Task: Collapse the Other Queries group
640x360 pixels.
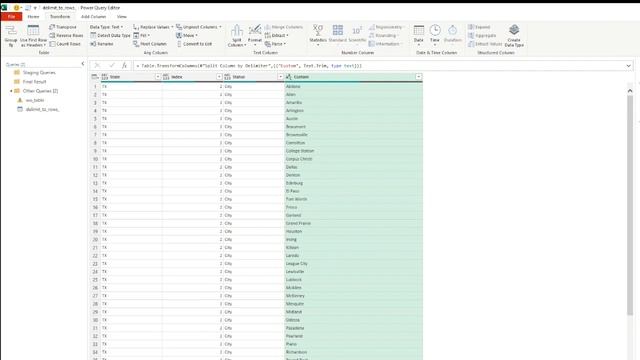Action: coord(11,91)
